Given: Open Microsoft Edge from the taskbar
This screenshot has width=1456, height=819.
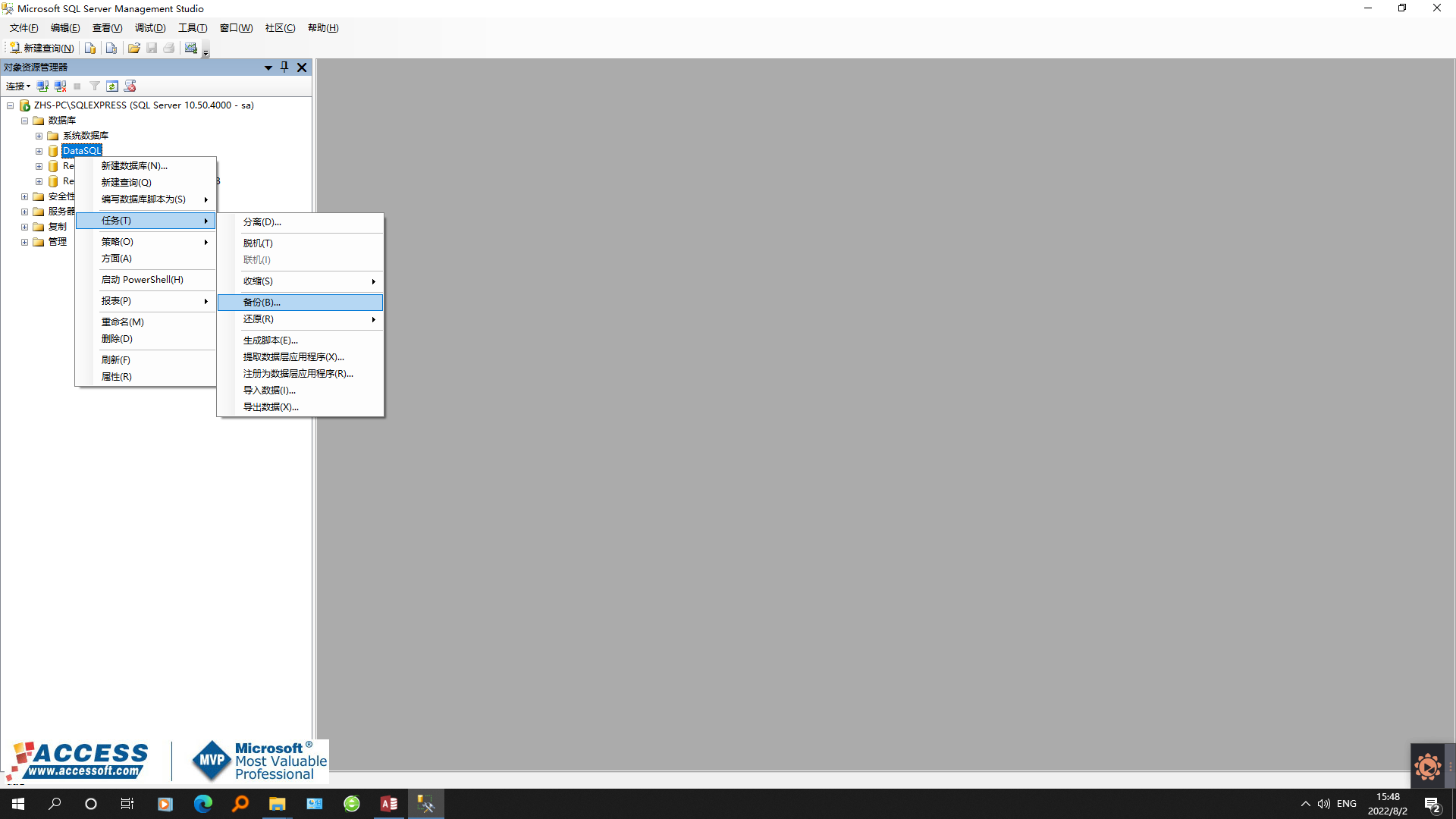Looking at the screenshot, I should pyautogui.click(x=202, y=804).
